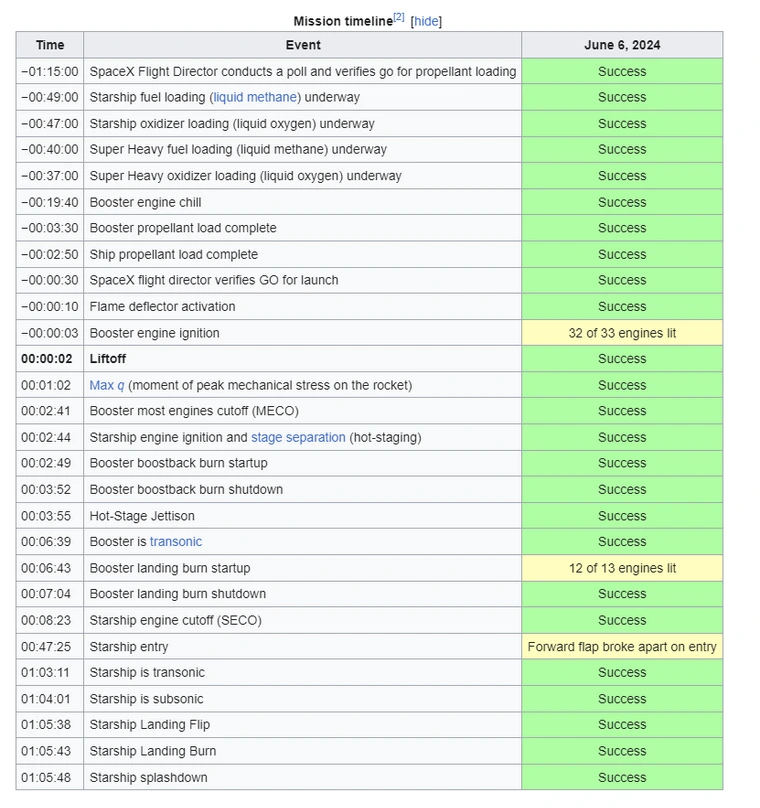Click the Starship splashdown cell
Image resolution: width=760 pixels, height=808 pixels.
point(302,777)
